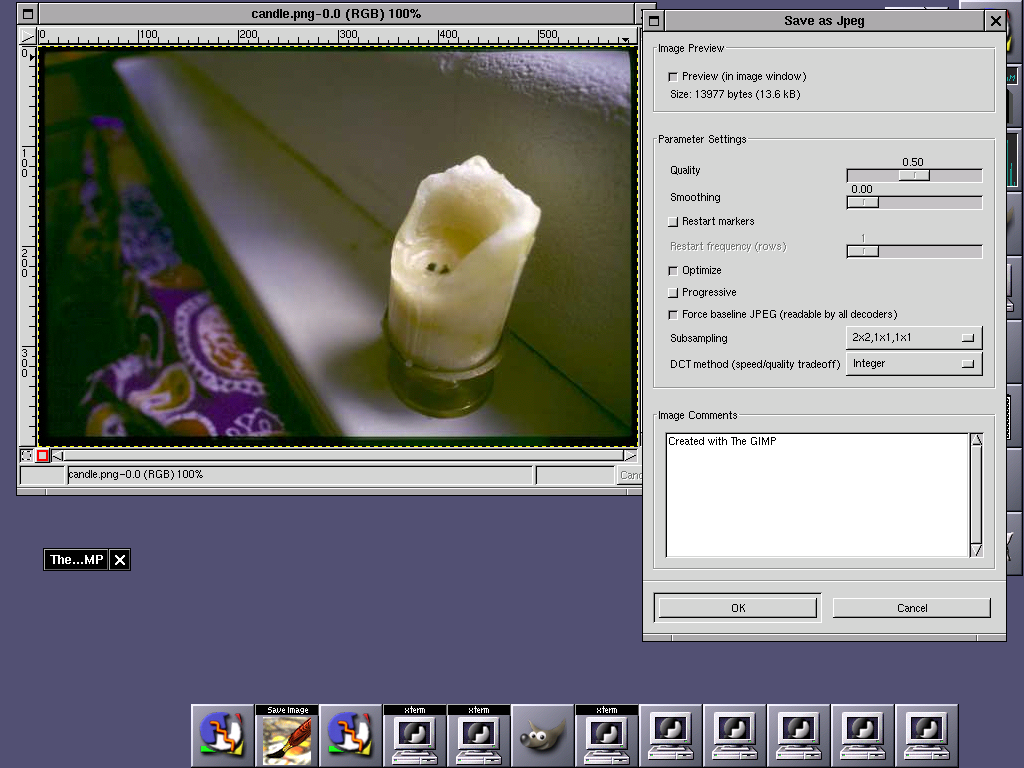The image size is (1024, 768).
Task: Click the X icon beside The...MP
Action: [x=120, y=560]
